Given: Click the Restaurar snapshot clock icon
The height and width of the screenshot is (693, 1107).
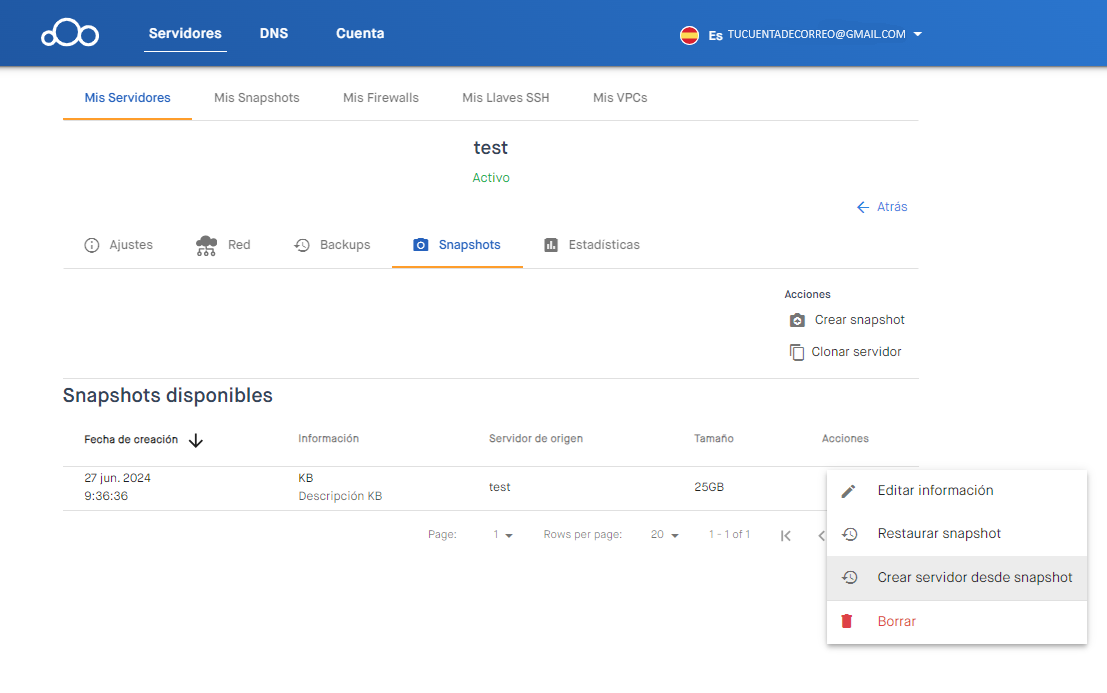Looking at the screenshot, I should (x=849, y=533).
